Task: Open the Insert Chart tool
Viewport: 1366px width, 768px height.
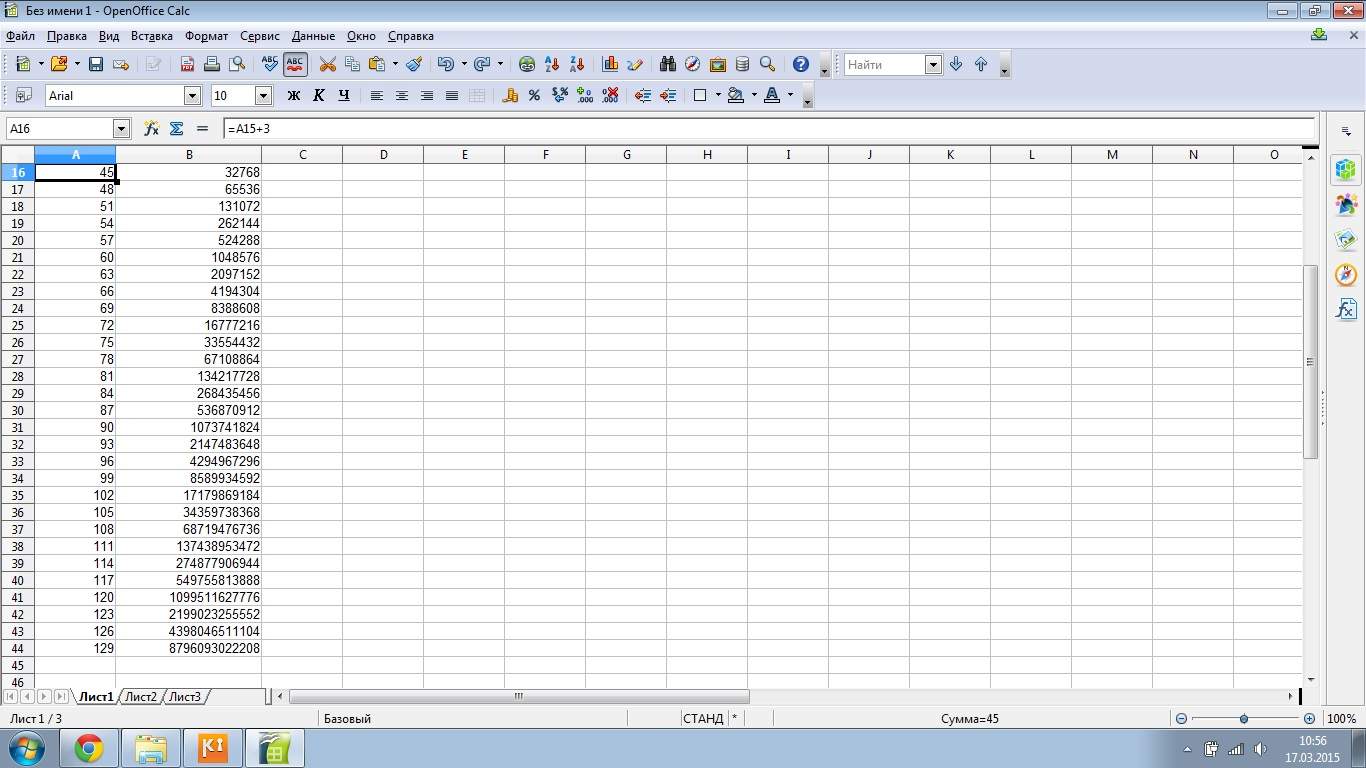Action: point(610,65)
